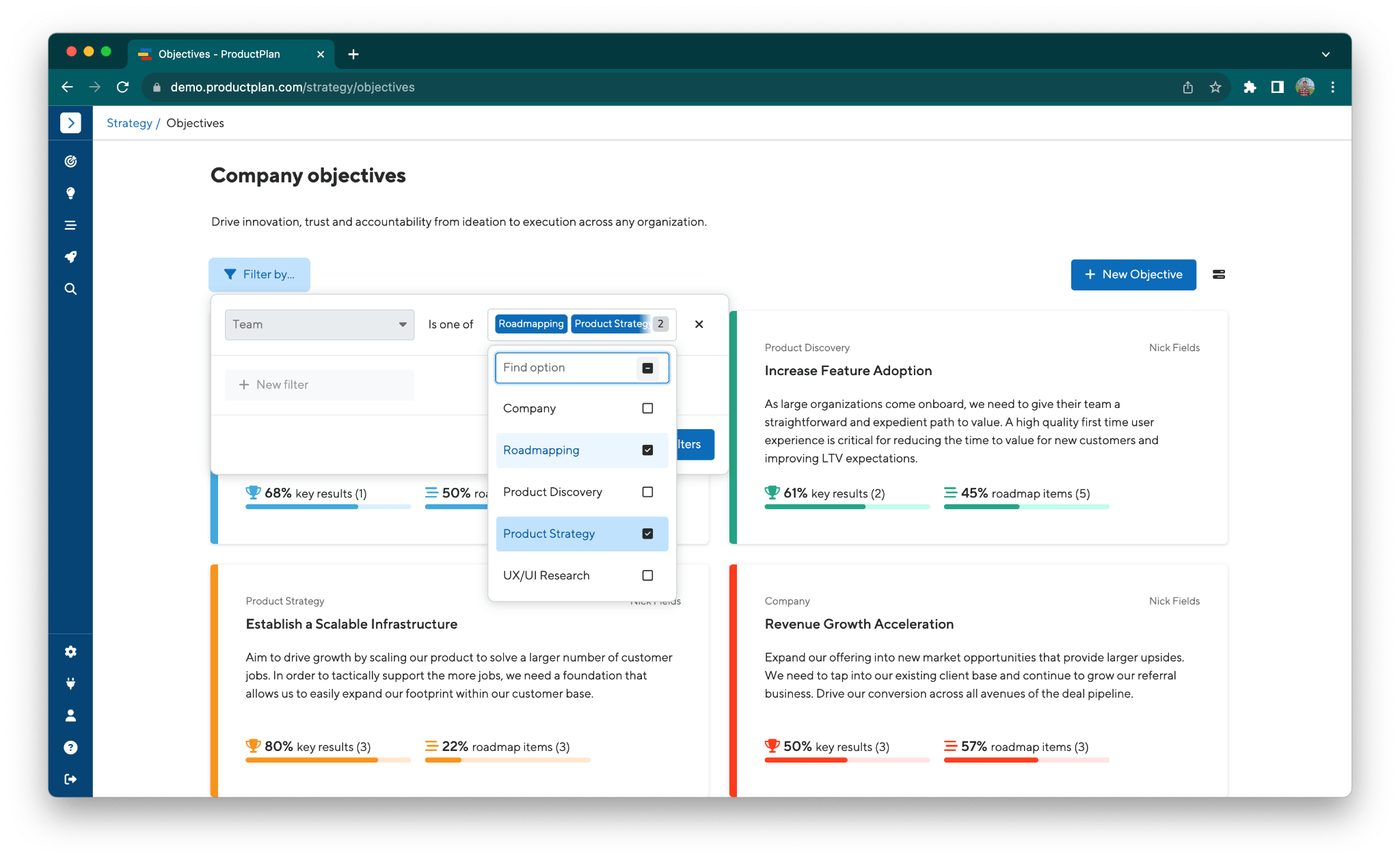Toggle the Product Strategy filter checkbox
1400x861 pixels.
coord(648,533)
